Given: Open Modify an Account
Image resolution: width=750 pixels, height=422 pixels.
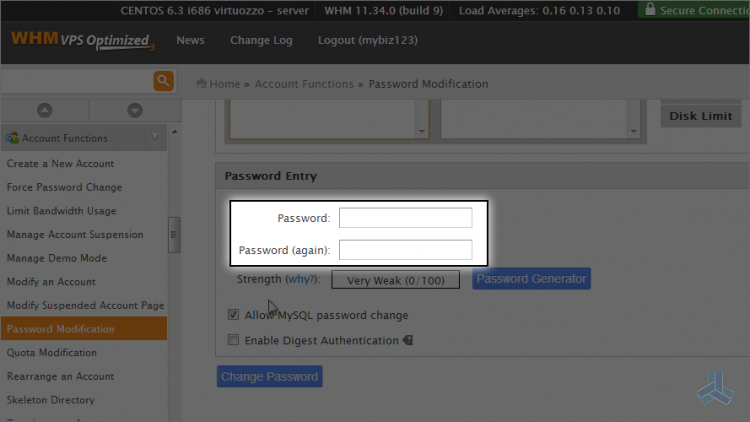Looking at the screenshot, I should pyautogui.click(x=51, y=281).
